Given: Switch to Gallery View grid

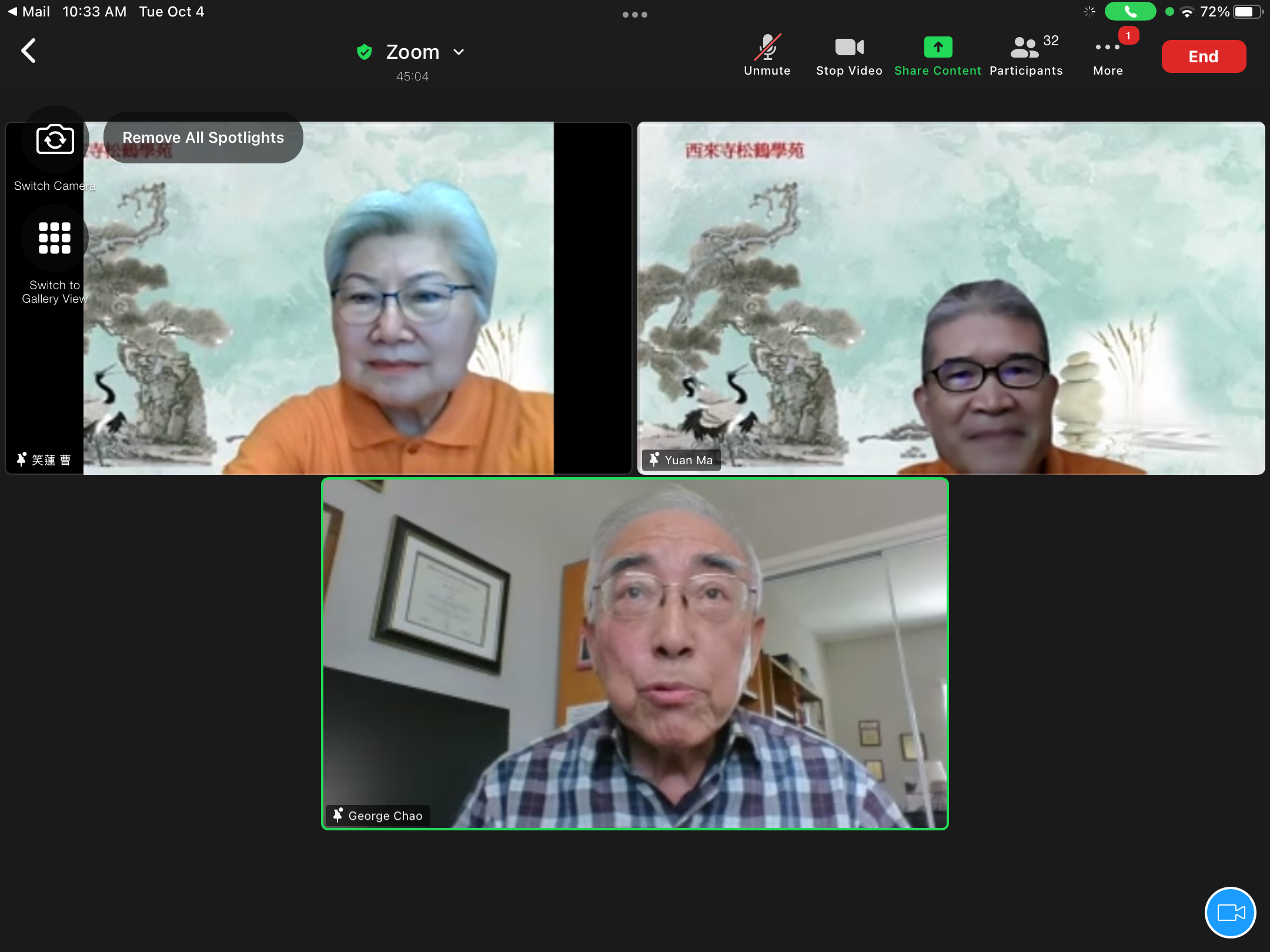Looking at the screenshot, I should pos(55,238).
